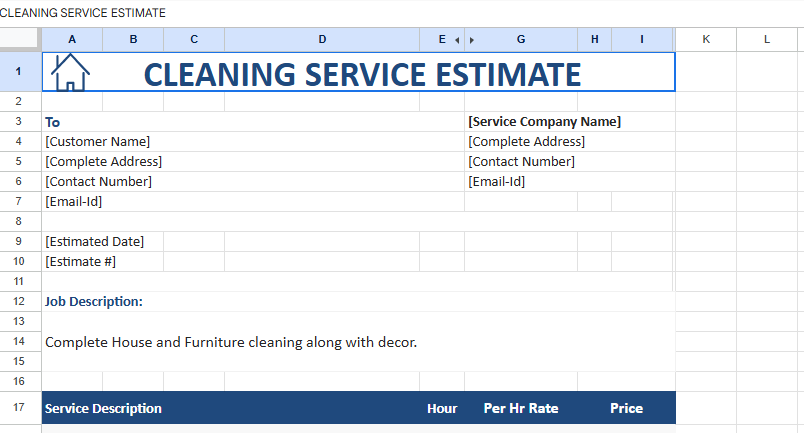Click the house icon in the title
Screen dimensions: 804x433
point(70,72)
